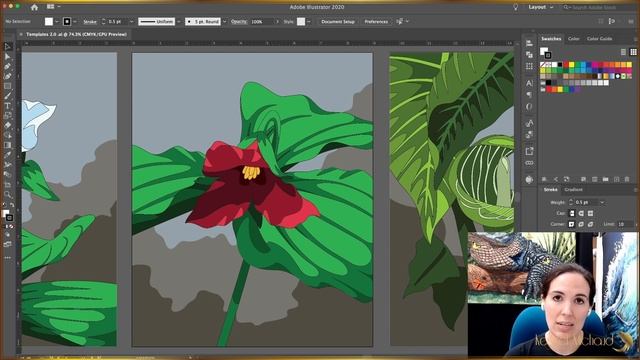640x360 pixels.
Task: Set stroke corner to Miter Join
Action: click(571, 224)
